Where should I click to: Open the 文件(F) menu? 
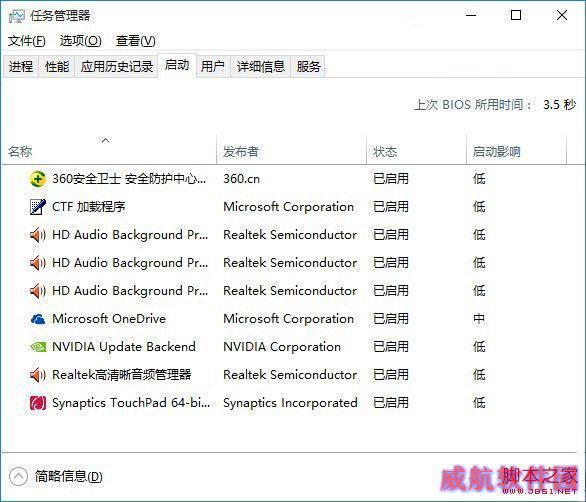[27, 41]
